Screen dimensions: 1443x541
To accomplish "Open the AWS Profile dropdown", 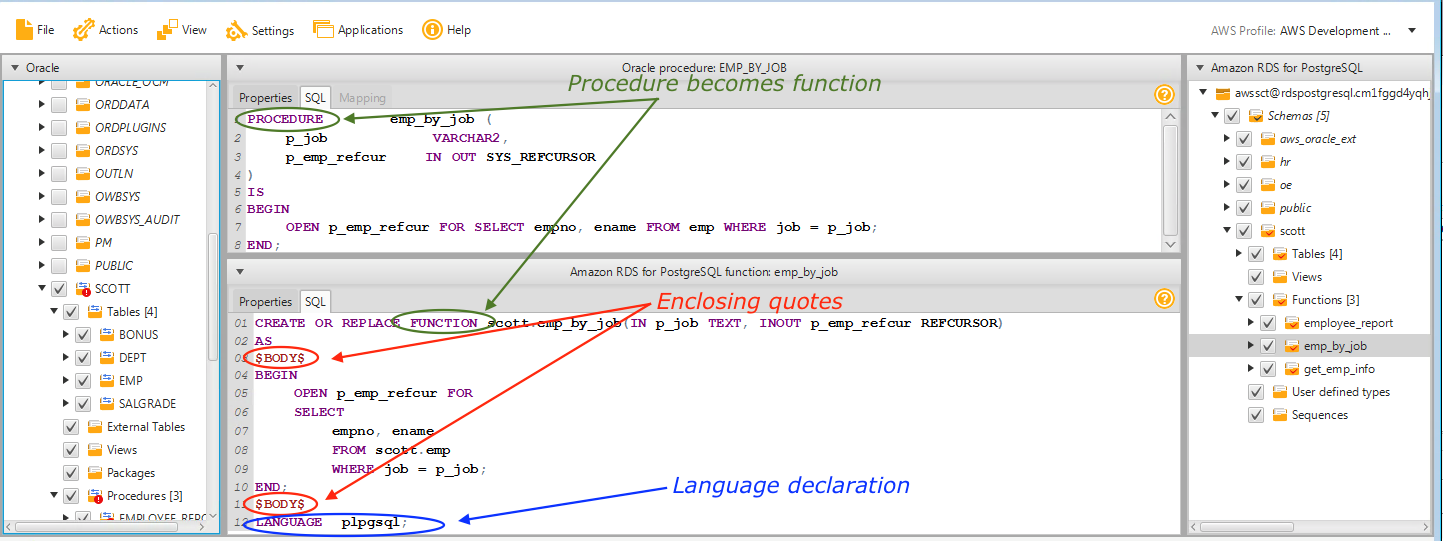I will point(1412,30).
